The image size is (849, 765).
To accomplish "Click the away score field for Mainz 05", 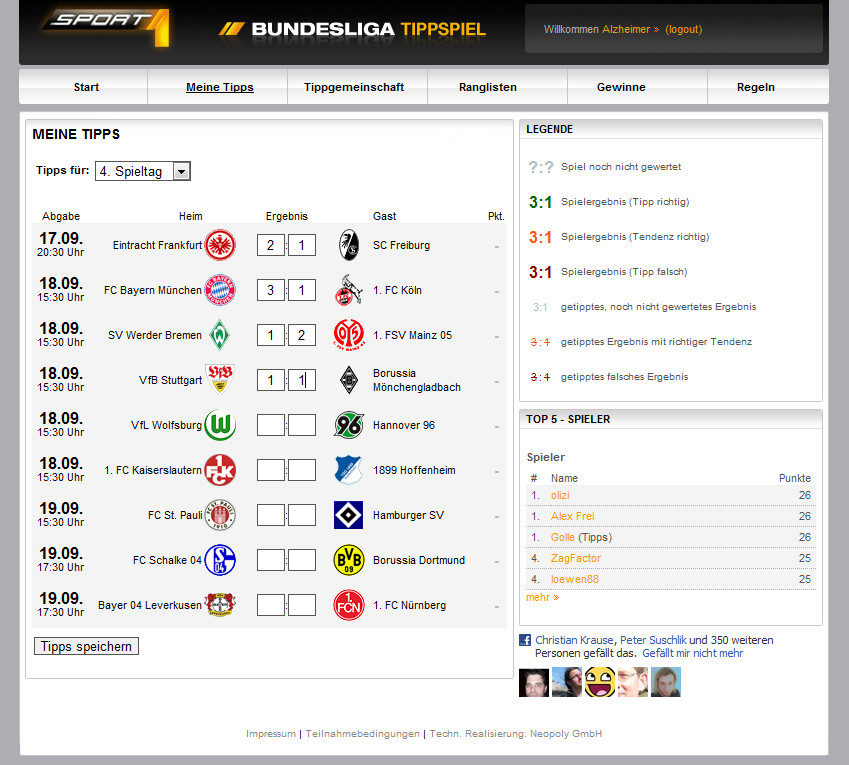I will tap(302, 335).
